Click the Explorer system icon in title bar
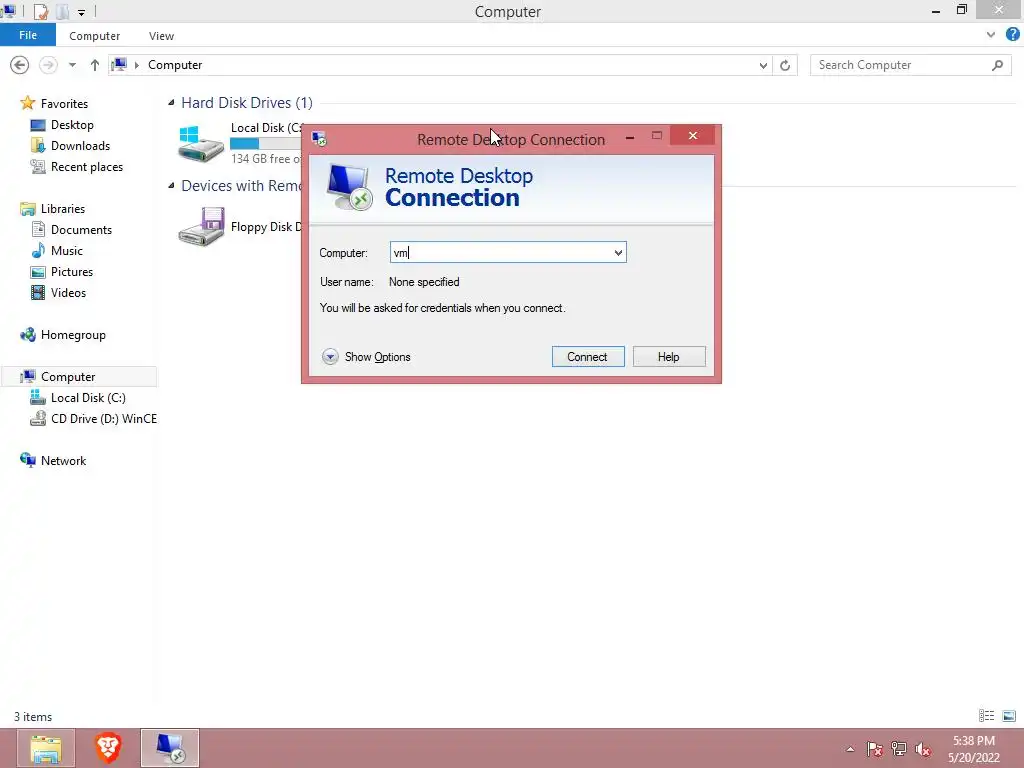Screen dimensions: 1024x768 [x=8, y=11]
